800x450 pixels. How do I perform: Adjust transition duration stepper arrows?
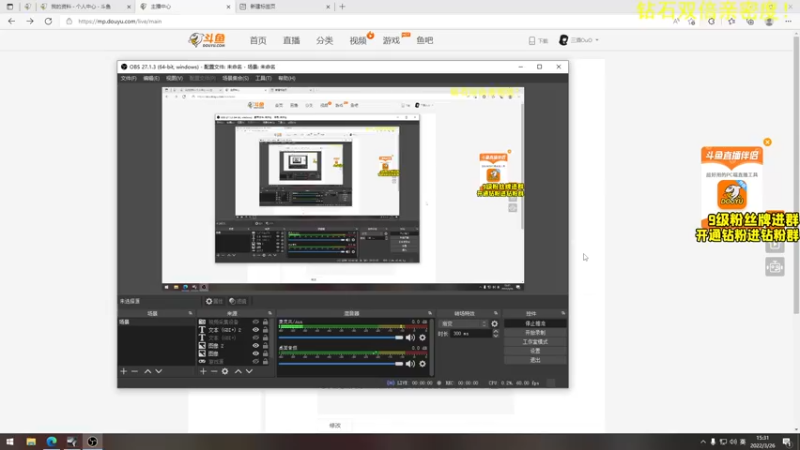(495, 334)
